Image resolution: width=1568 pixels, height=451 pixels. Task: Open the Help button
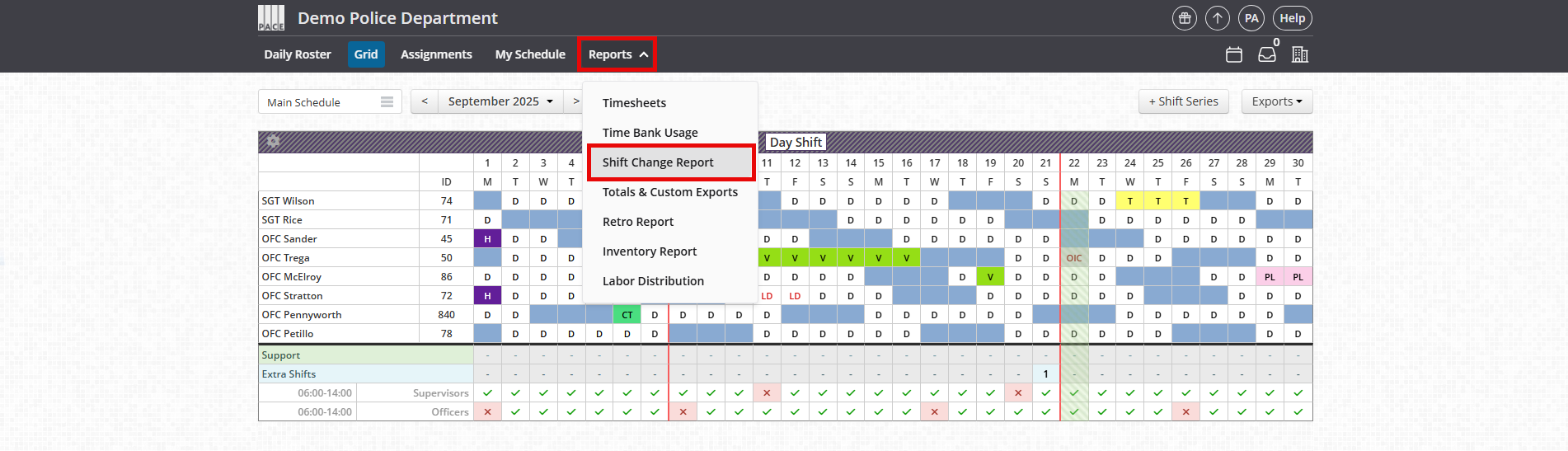[1292, 18]
